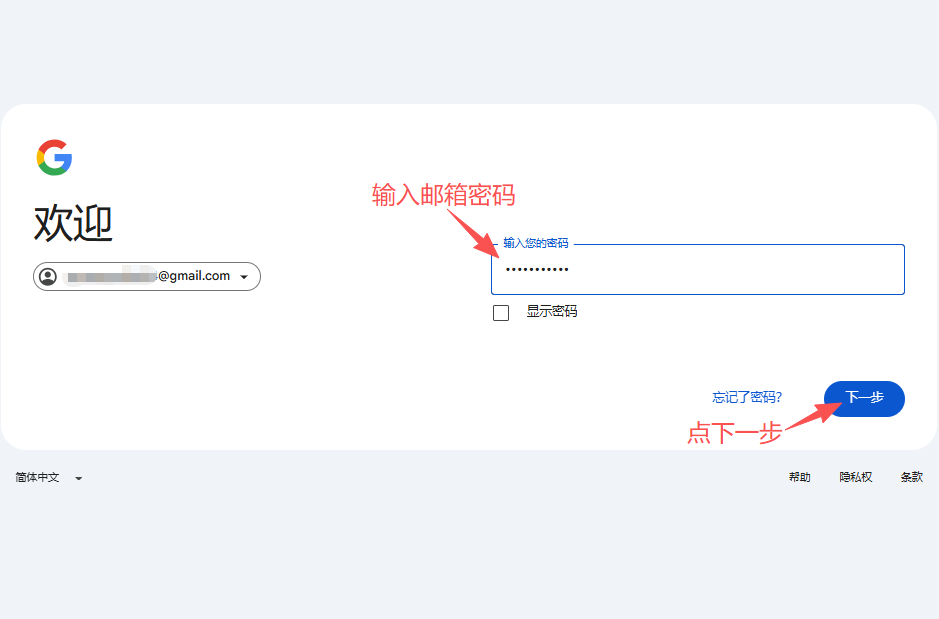
Task: Open the 隐私权 footer link
Action: 856,477
